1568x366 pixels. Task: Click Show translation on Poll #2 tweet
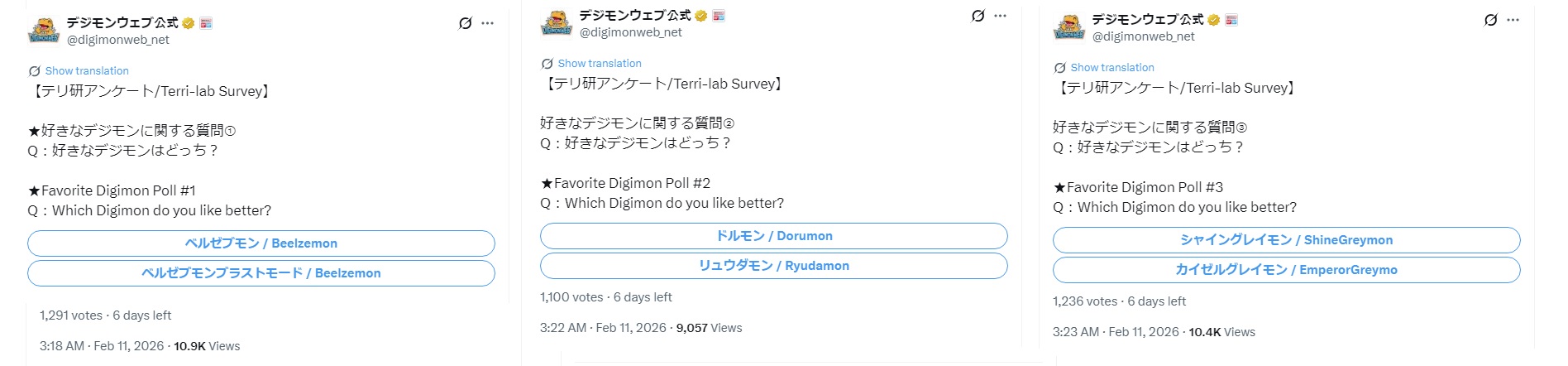tap(600, 64)
